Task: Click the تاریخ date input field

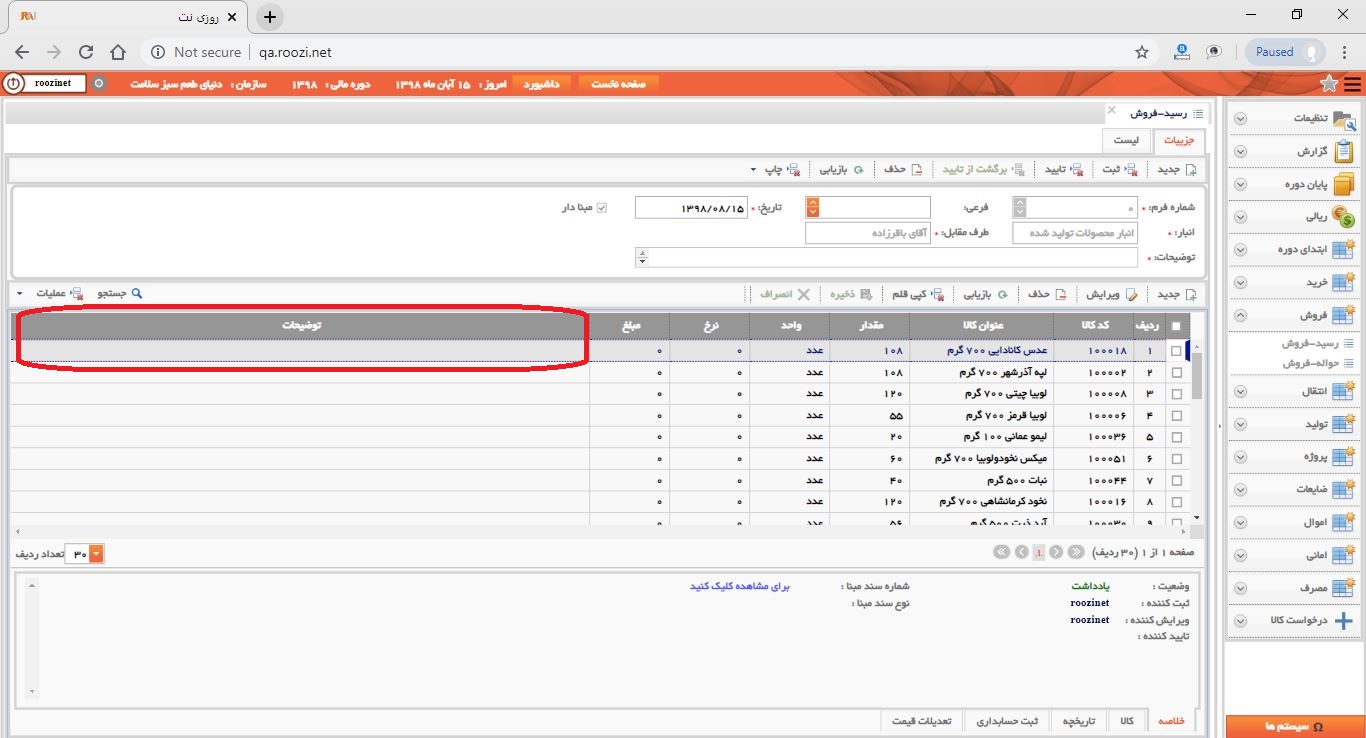Action: click(x=691, y=208)
